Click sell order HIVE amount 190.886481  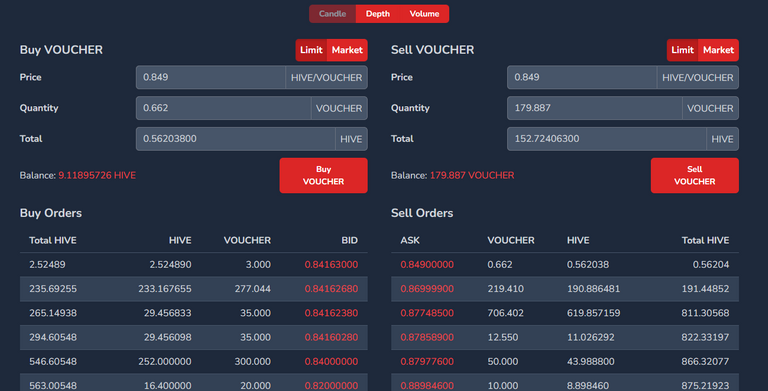pos(594,289)
